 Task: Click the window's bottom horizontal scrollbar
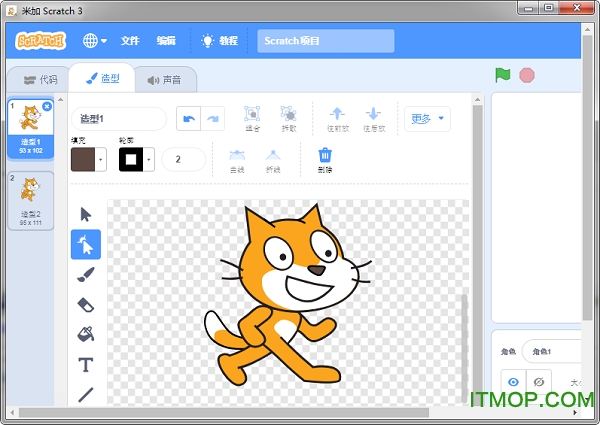[224, 412]
